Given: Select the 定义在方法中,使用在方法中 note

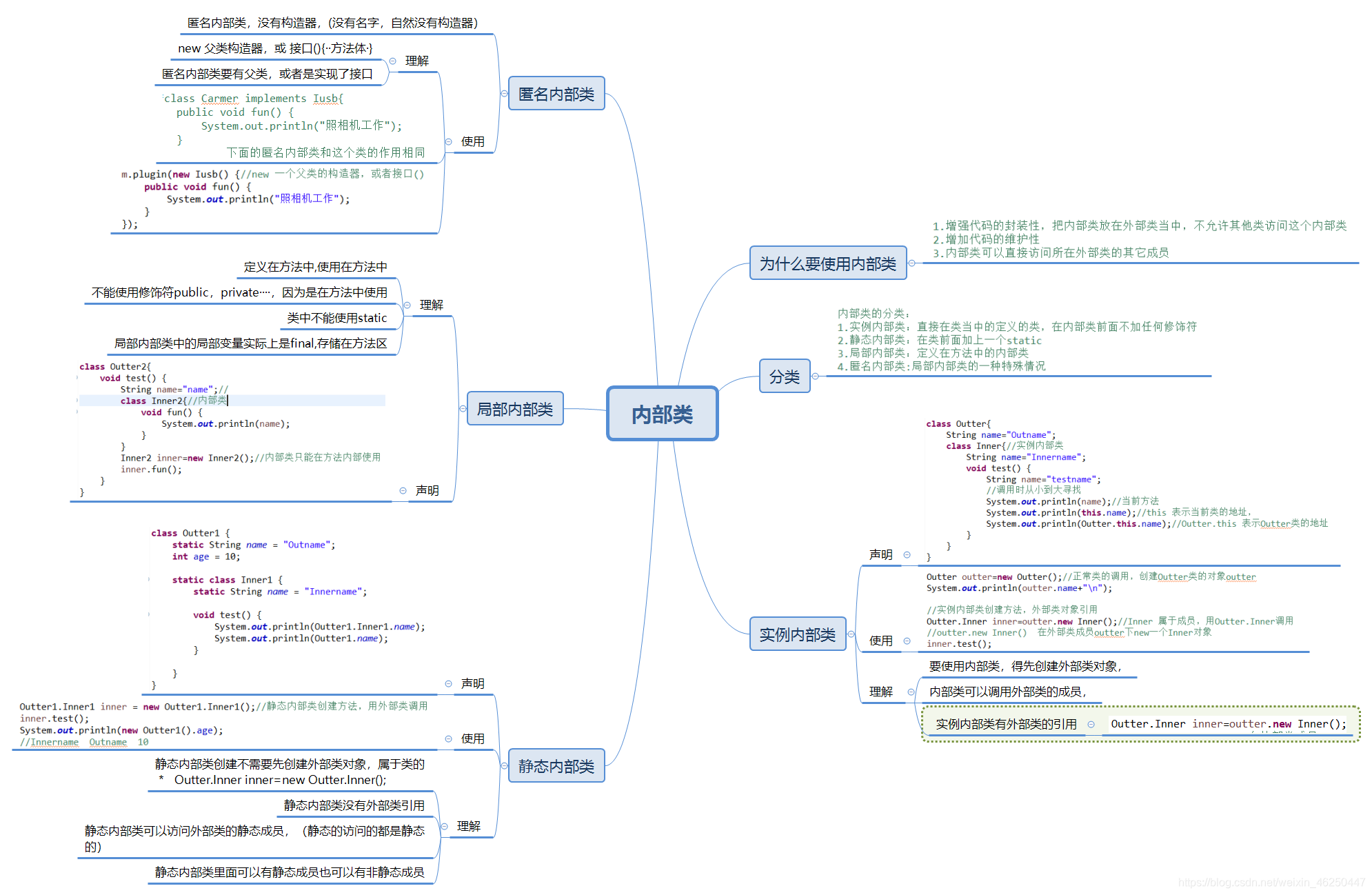Looking at the screenshot, I should coord(316,268).
